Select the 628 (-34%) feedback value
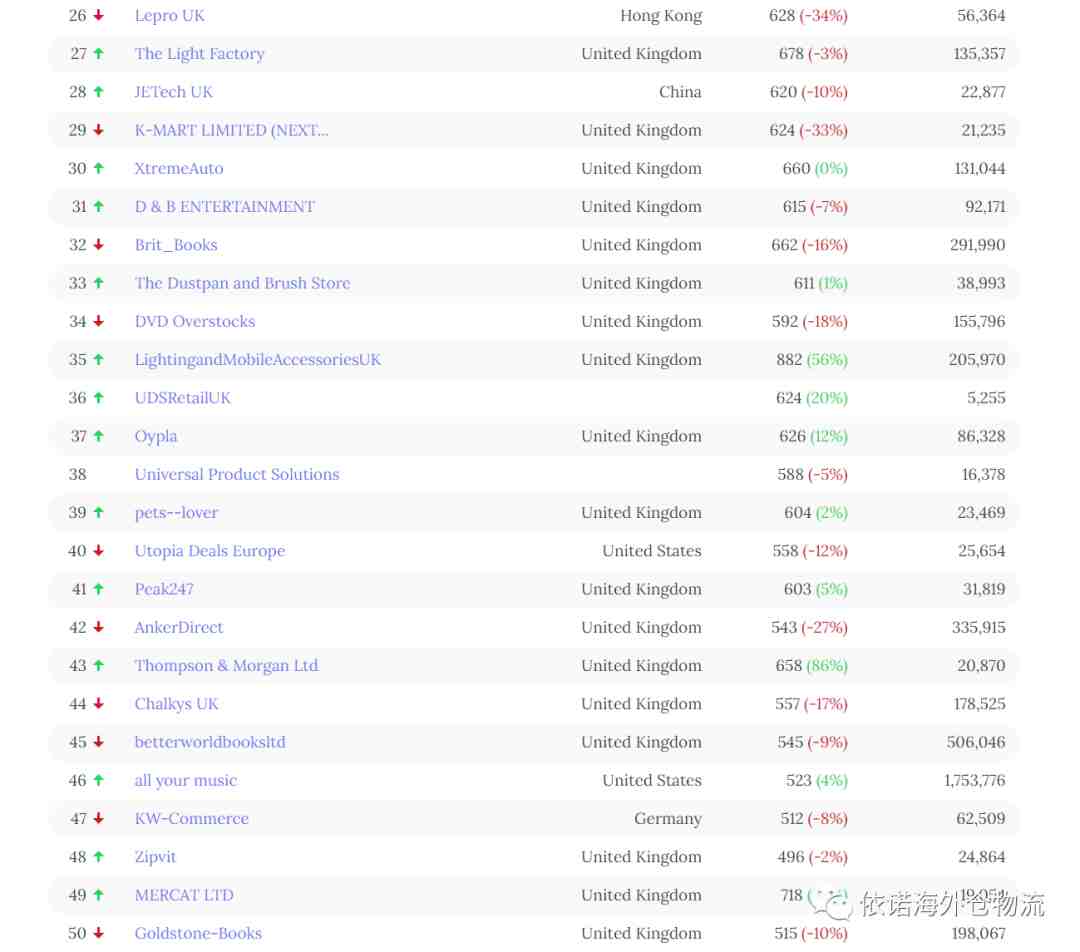1080x952 pixels. pyautogui.click(x=808, y=16)
